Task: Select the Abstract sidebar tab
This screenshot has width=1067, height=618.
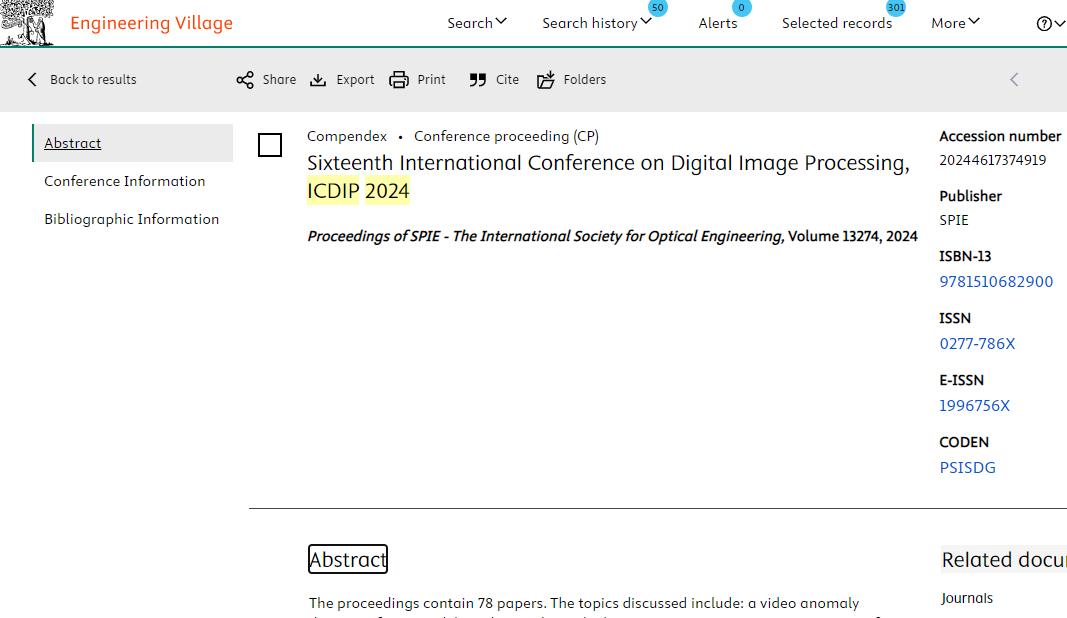Action: [x=133, y=143]
